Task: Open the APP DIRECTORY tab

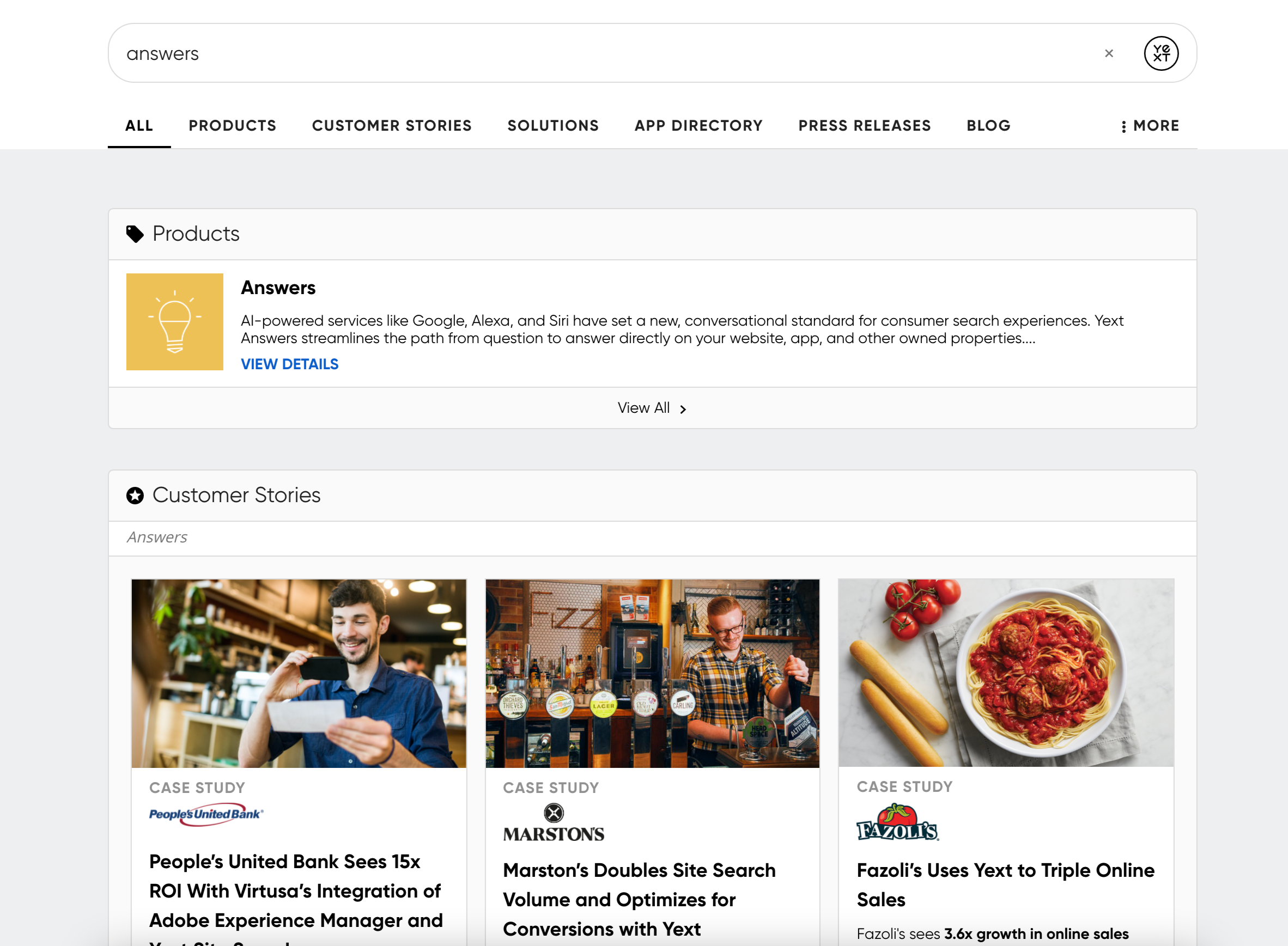Action: [698, 125]
